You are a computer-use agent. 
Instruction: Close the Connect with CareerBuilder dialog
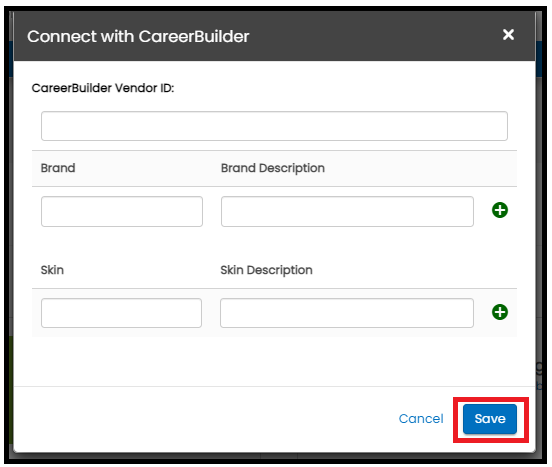coord(508,35)
